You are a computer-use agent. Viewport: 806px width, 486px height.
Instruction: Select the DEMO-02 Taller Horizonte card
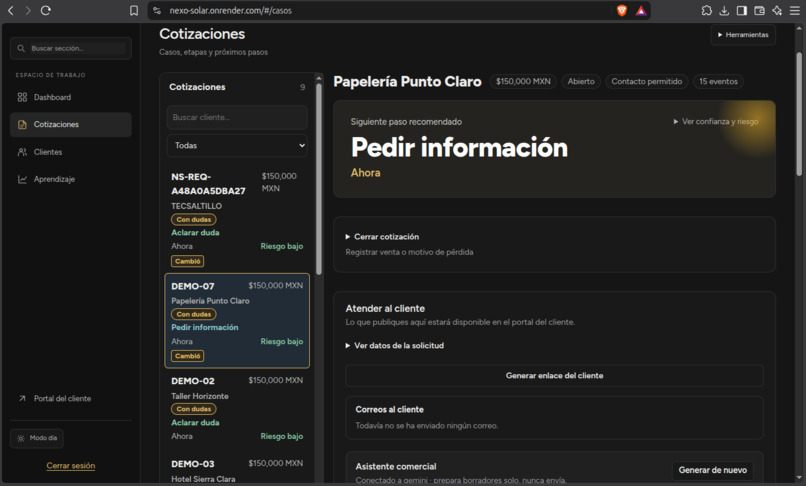tap(237, 408)
